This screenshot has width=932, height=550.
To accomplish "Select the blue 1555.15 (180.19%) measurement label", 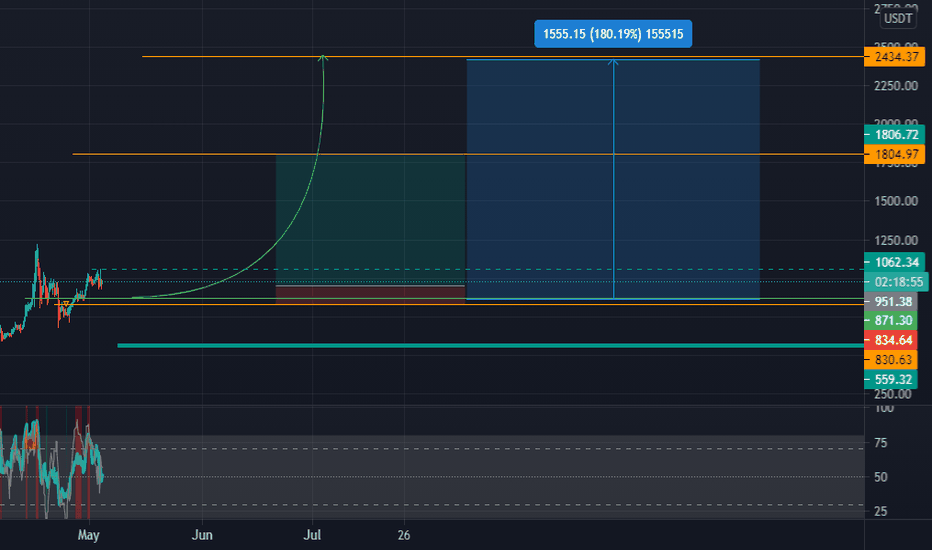I will pyautogui.click(x=613, y=34).
